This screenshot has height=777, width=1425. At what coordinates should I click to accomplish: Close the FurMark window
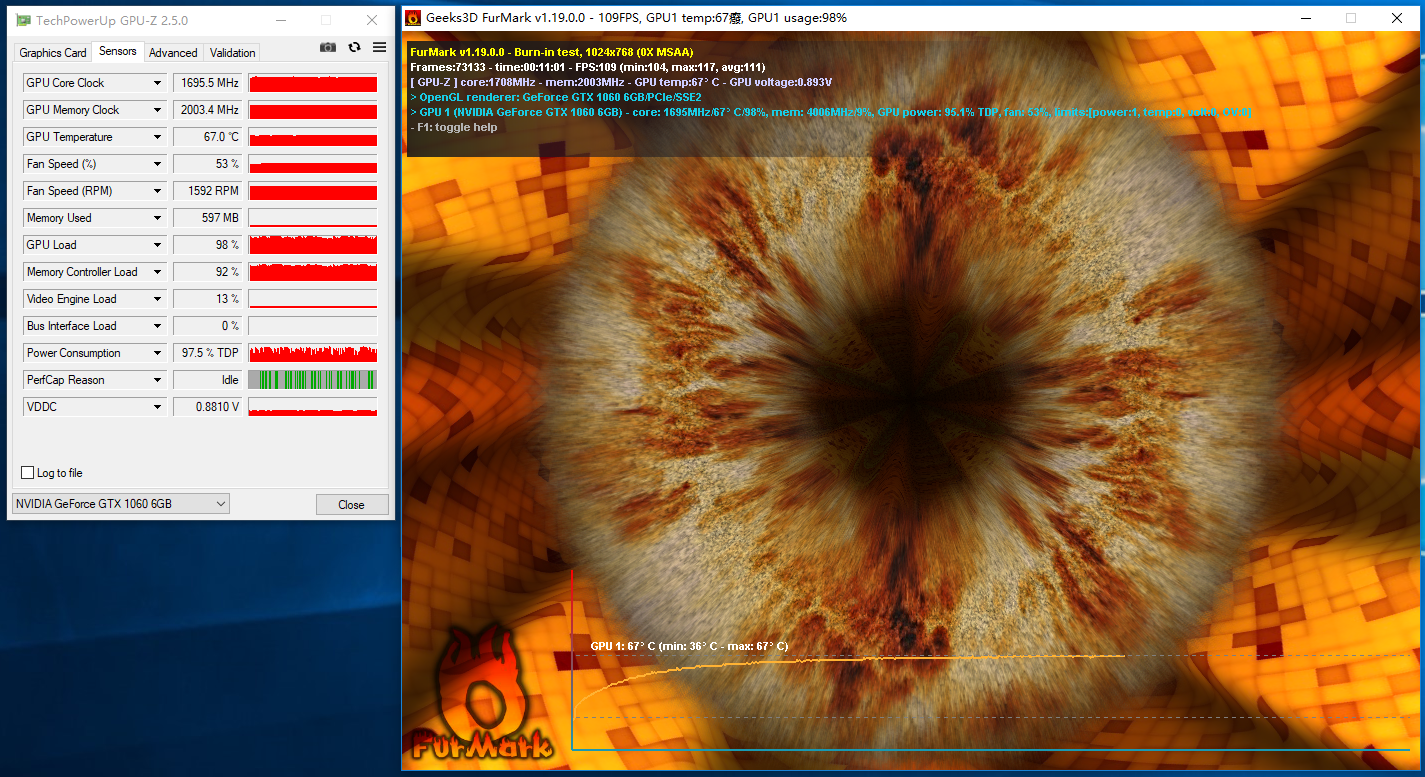pyautogui.click(x=1397, y=18)
